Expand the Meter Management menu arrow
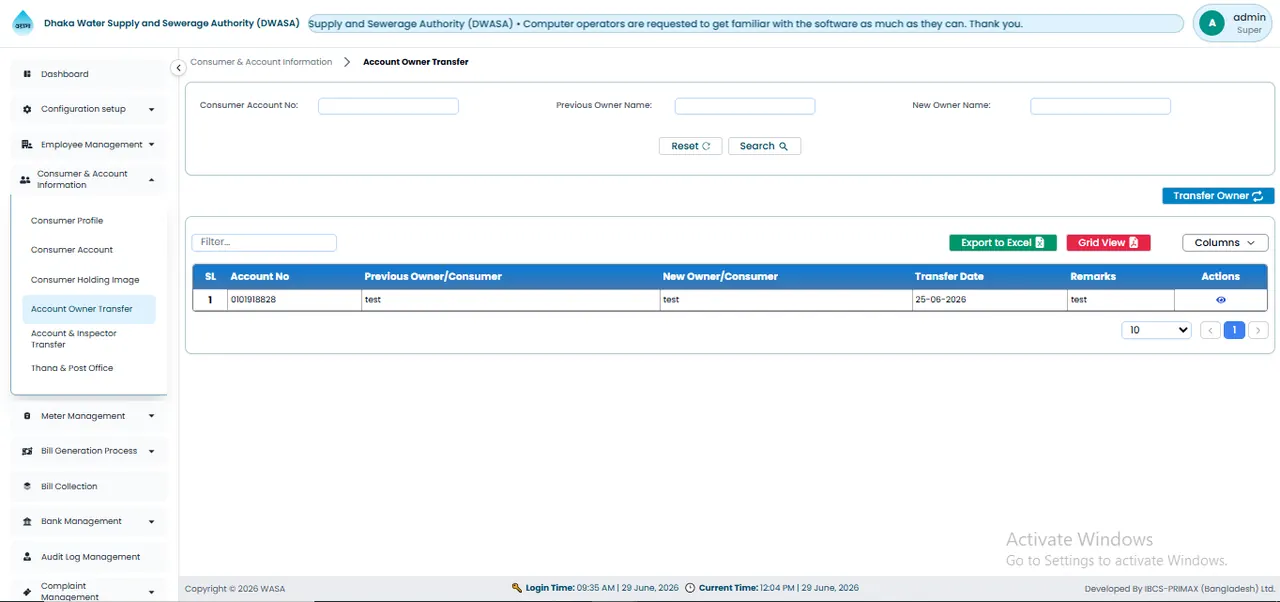The height and width of the screenshot is (602, 1280). point(151,416)
